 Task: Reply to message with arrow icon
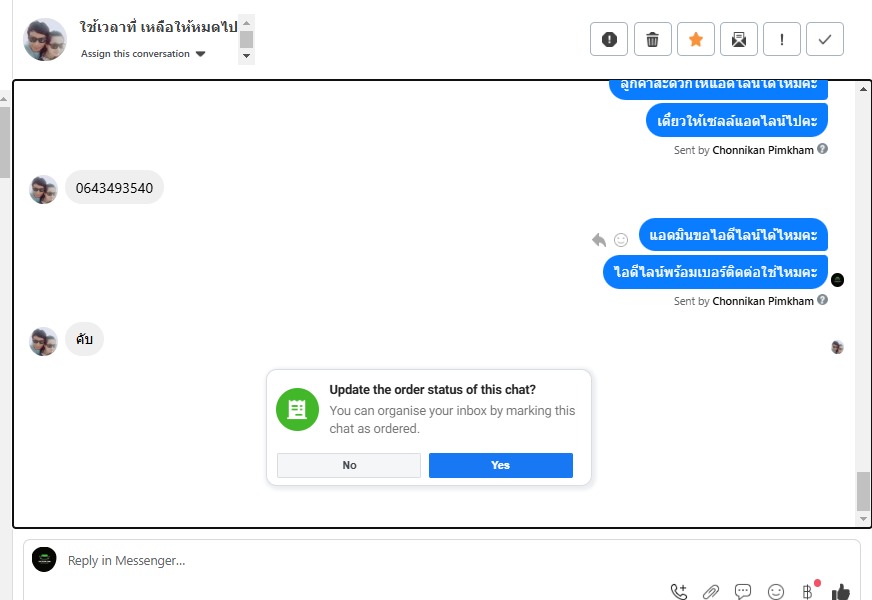point(599,240)
